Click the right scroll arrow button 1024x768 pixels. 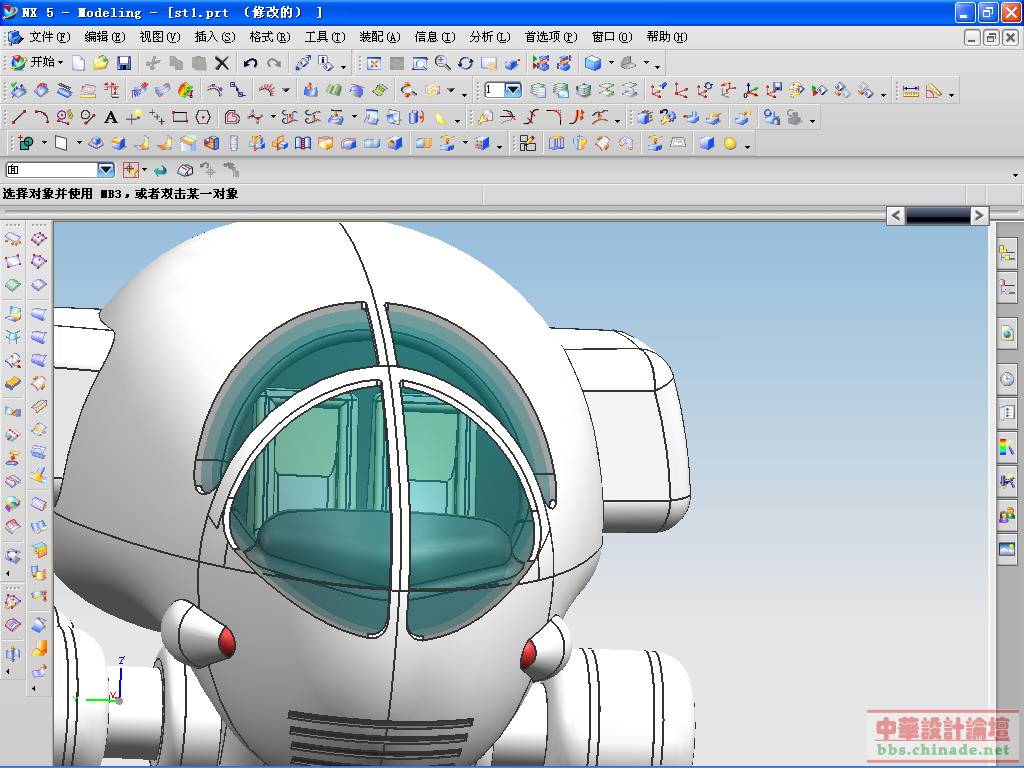pos(979,215)
